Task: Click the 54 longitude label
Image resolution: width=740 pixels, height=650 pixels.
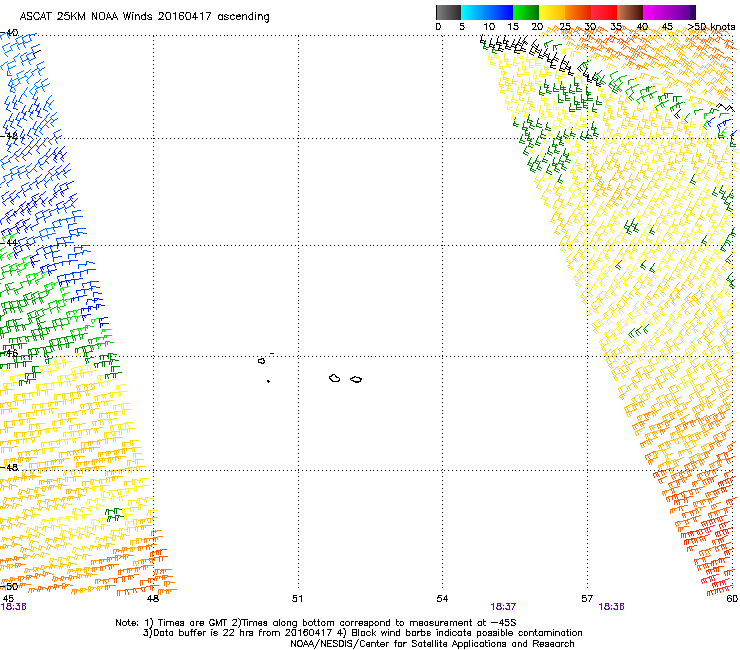Action: tap(442, 599)
